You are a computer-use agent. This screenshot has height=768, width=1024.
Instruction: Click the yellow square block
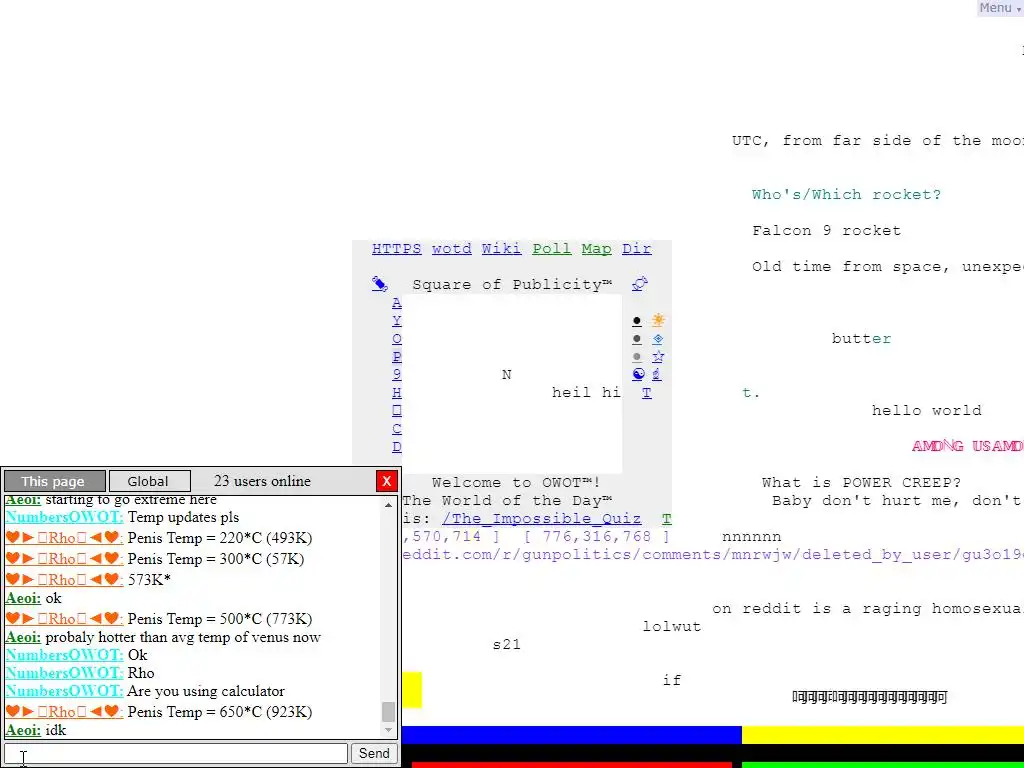coord(412,690)
